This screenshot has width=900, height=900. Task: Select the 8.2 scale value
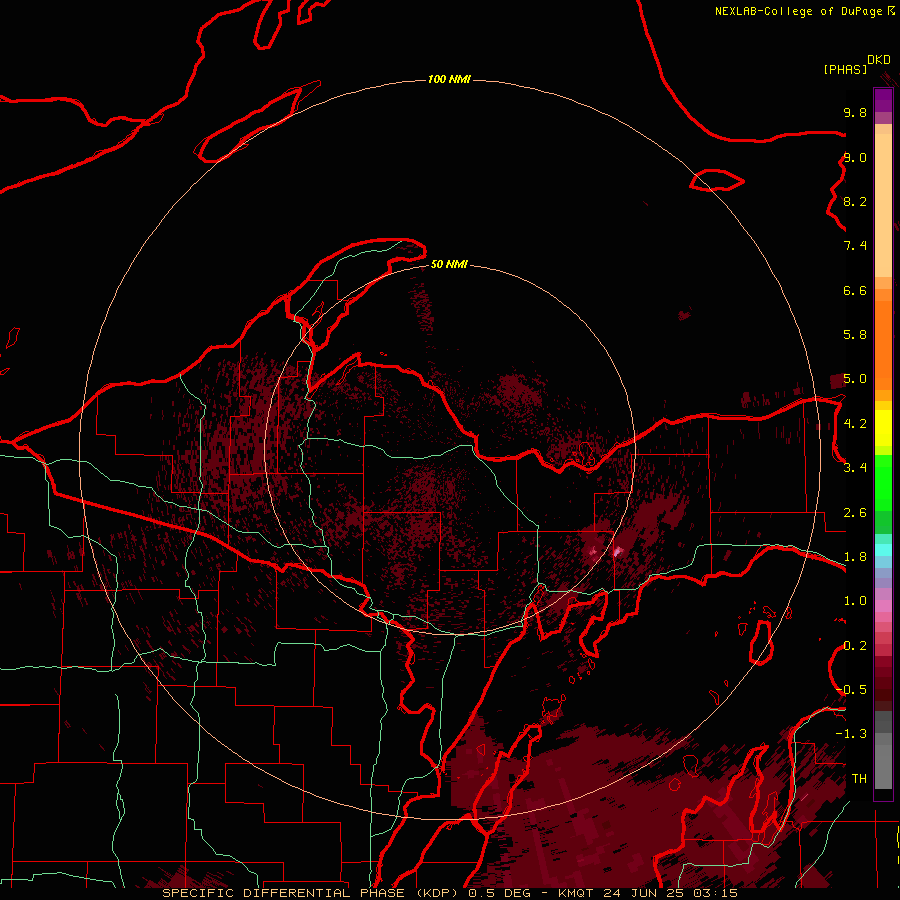click(x=855, y=201)
